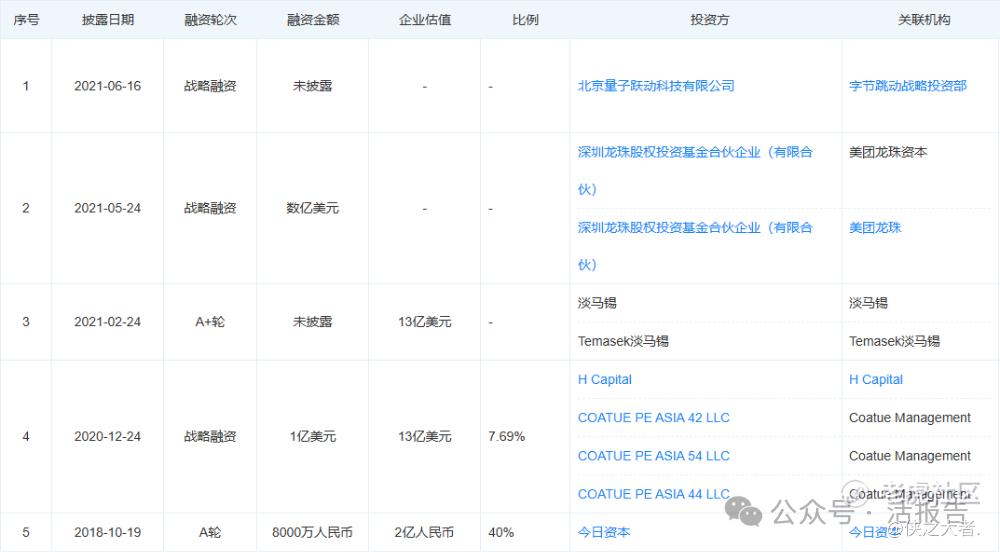Select 未披露 amount in the 2021-06-16 row

click(312, 86)
